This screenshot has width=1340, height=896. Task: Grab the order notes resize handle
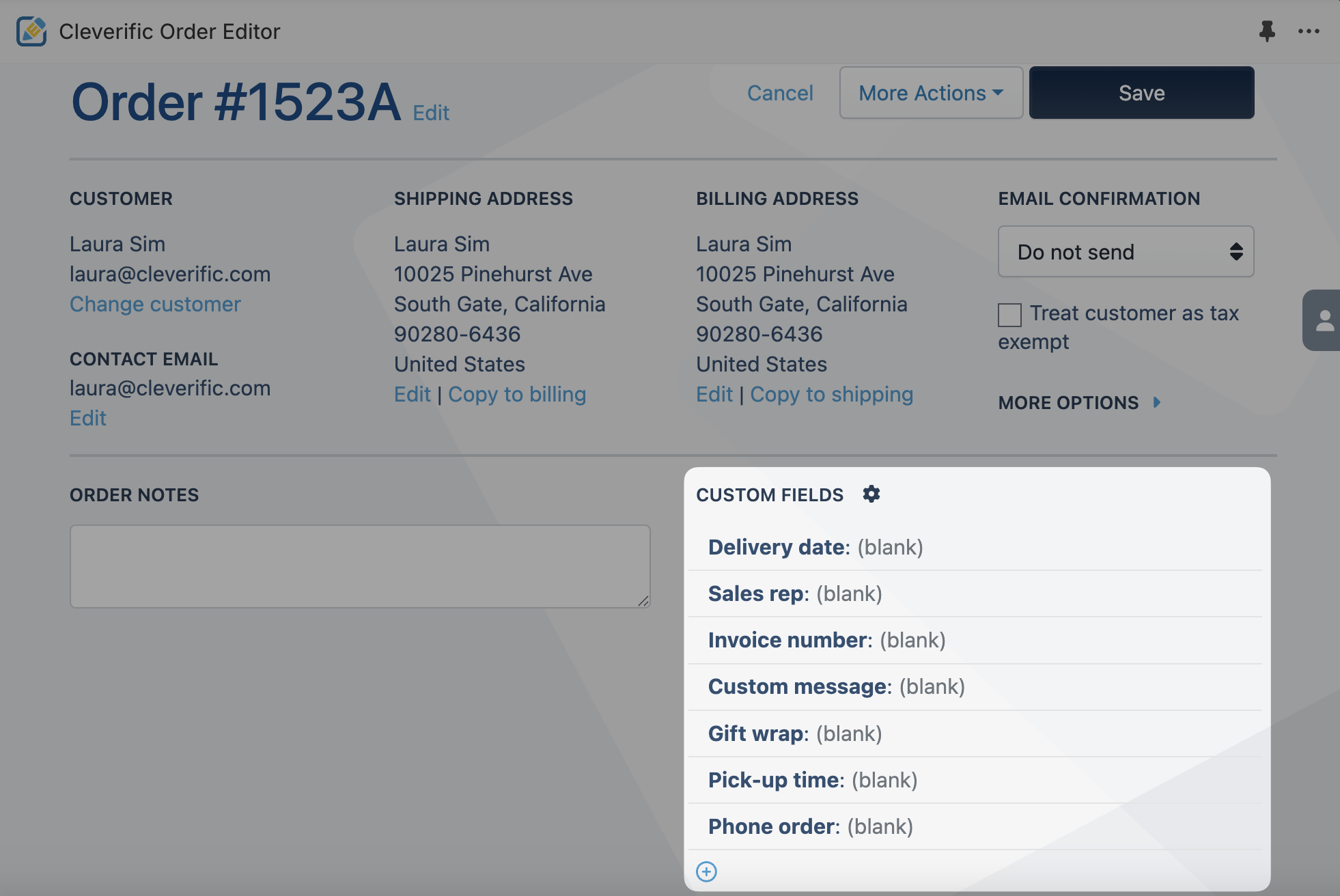click(643, 601)
